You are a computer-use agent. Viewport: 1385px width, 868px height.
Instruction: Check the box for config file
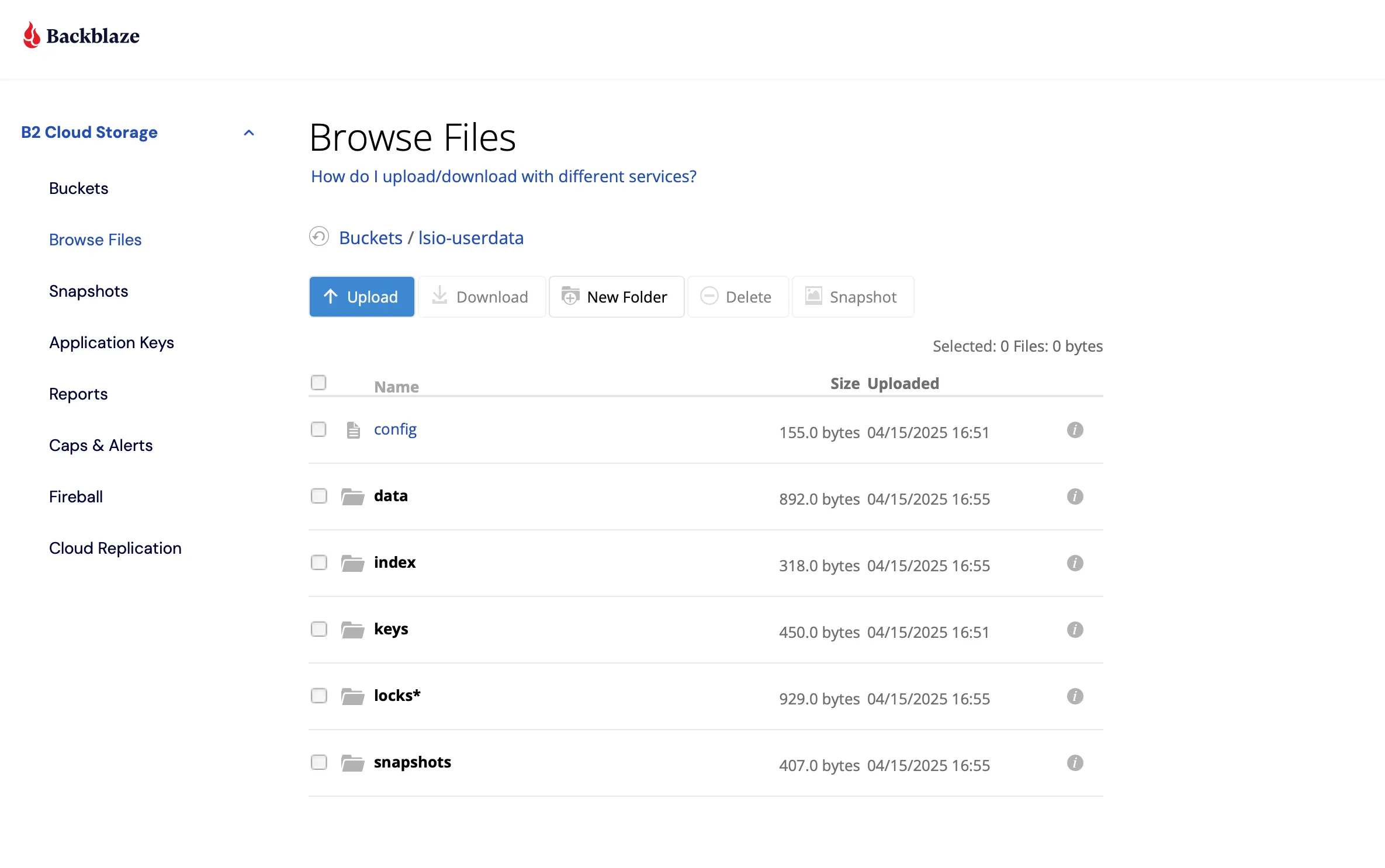[318, 429]
